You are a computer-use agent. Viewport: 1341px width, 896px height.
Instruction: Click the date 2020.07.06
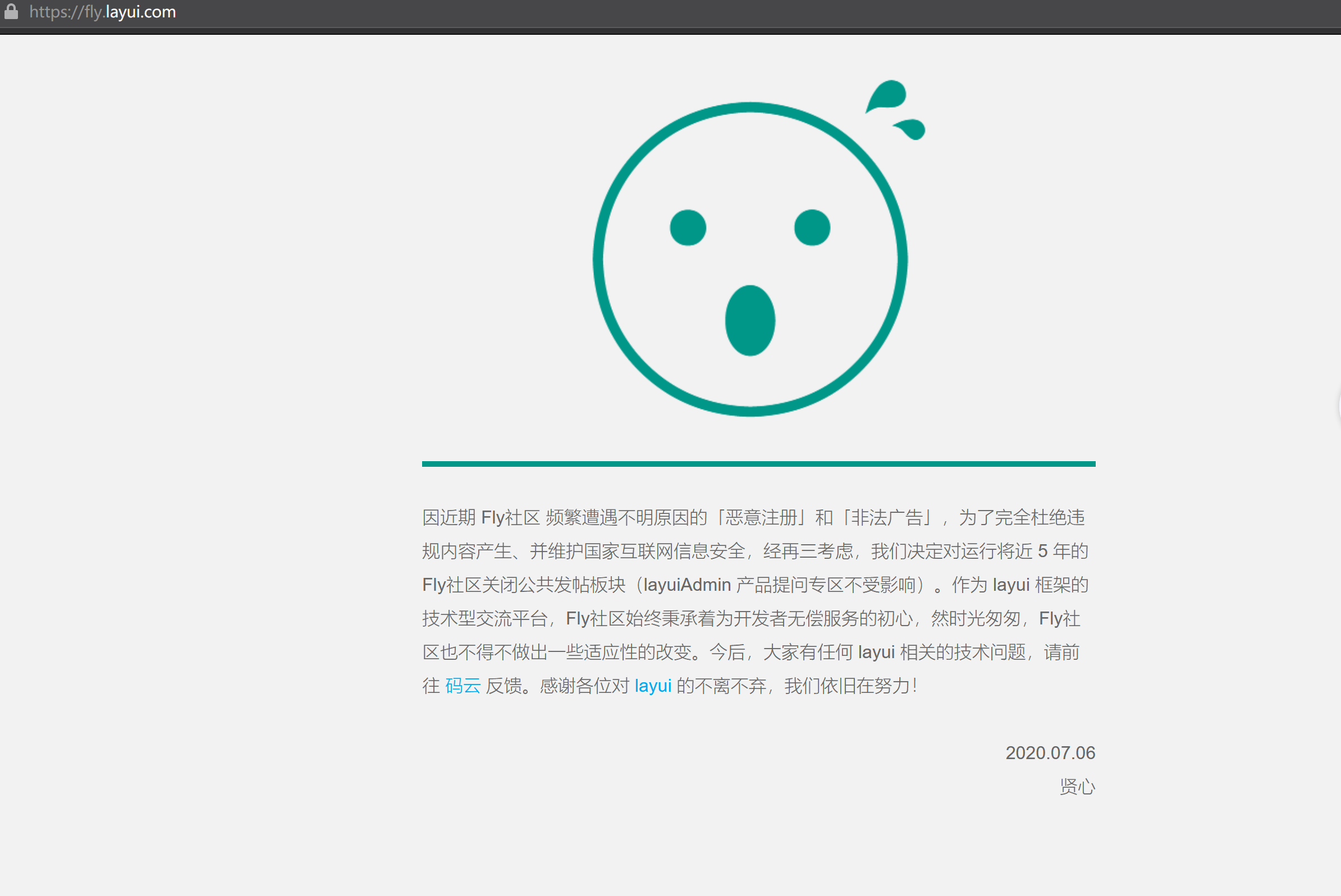coord(1050,753)
